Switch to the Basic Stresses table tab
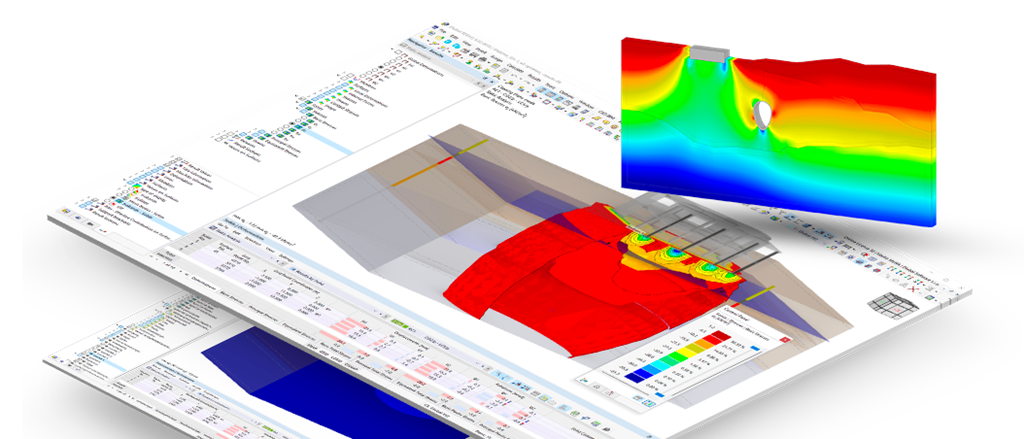This screenshot has height=439, width=1024. [x=232, y=297]
